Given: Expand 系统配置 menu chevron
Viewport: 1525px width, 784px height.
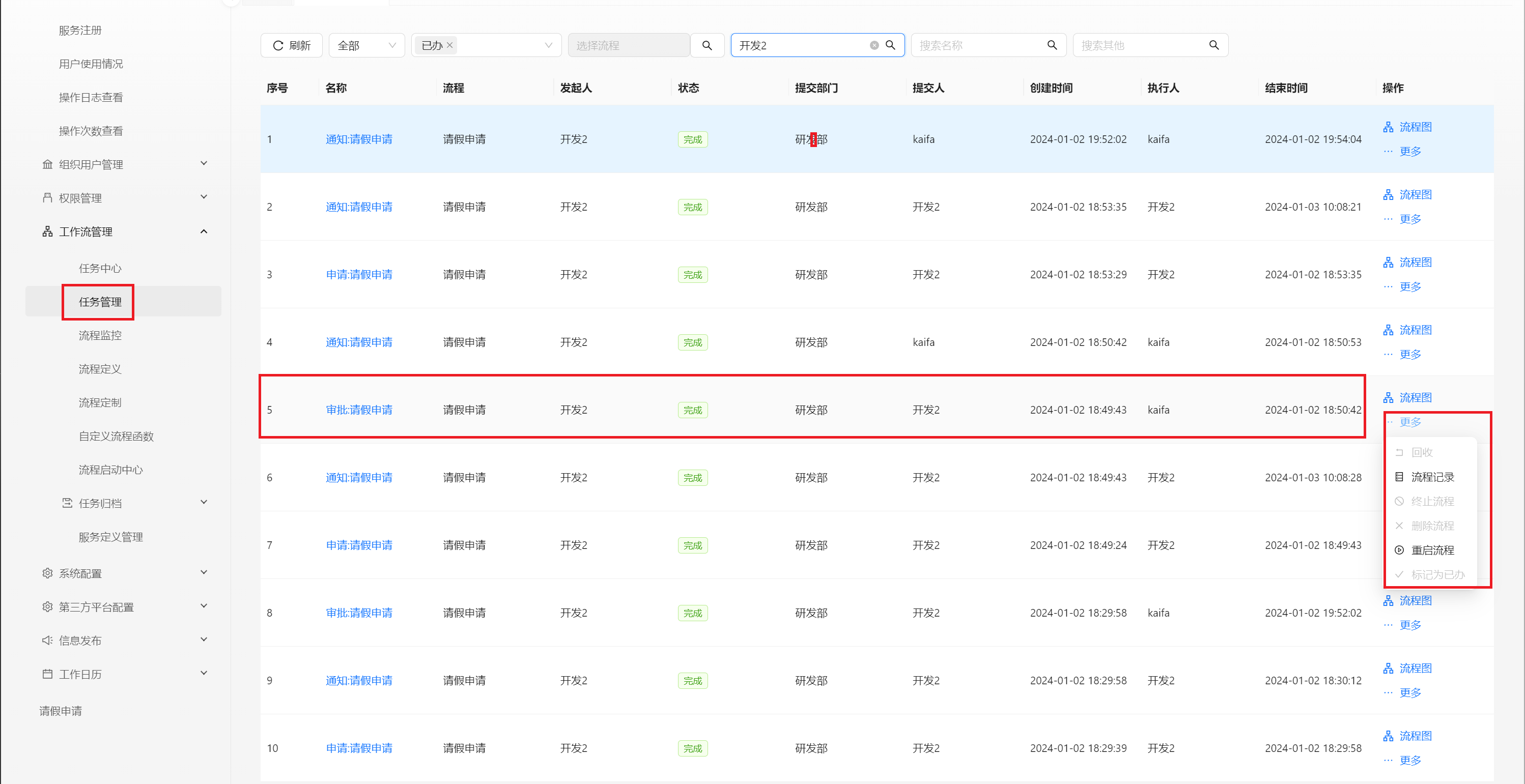Looking at the screenshot, I should pyautogui.click(x=204, y=572).
